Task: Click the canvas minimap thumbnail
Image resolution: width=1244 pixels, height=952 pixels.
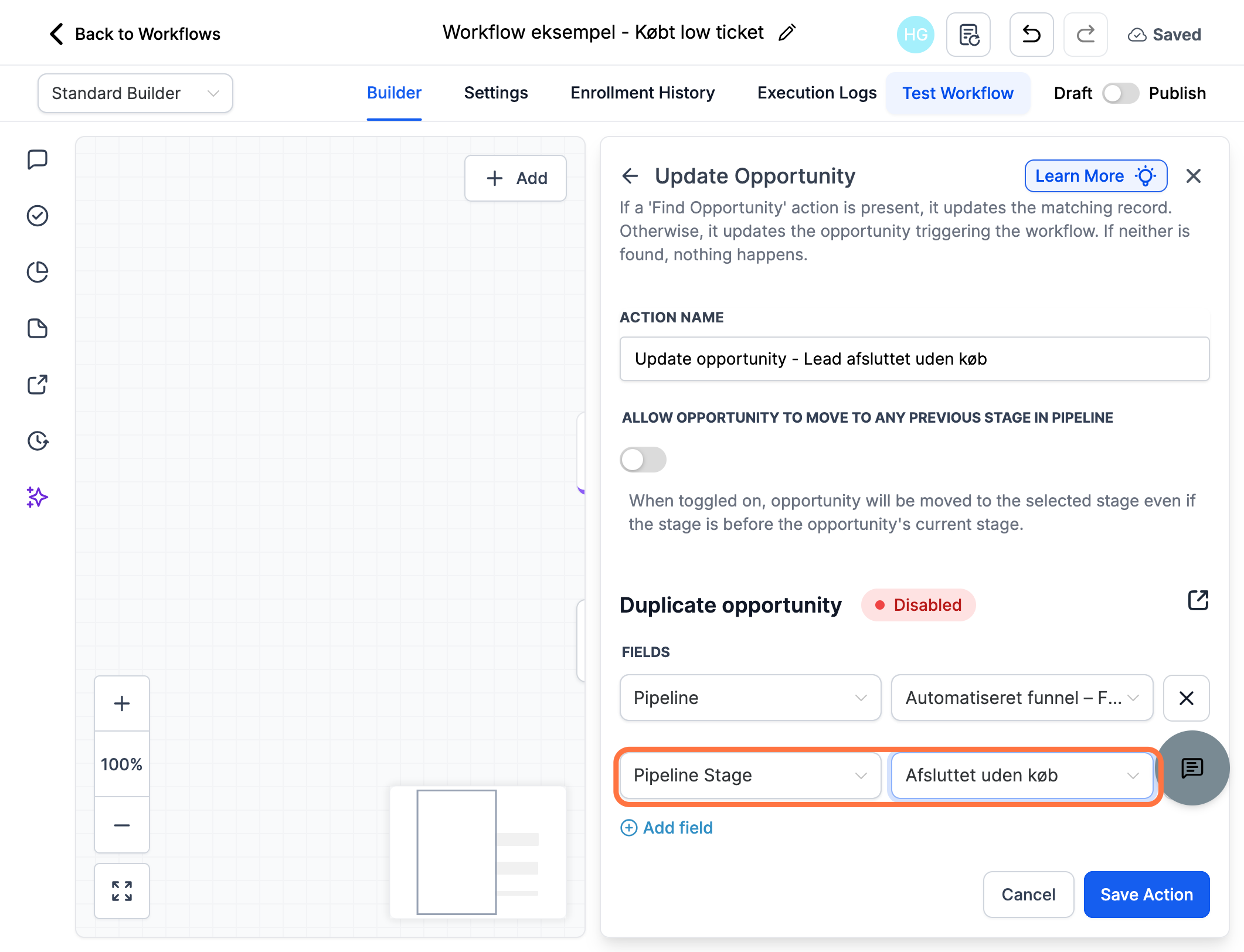Action: coord(478,852)
